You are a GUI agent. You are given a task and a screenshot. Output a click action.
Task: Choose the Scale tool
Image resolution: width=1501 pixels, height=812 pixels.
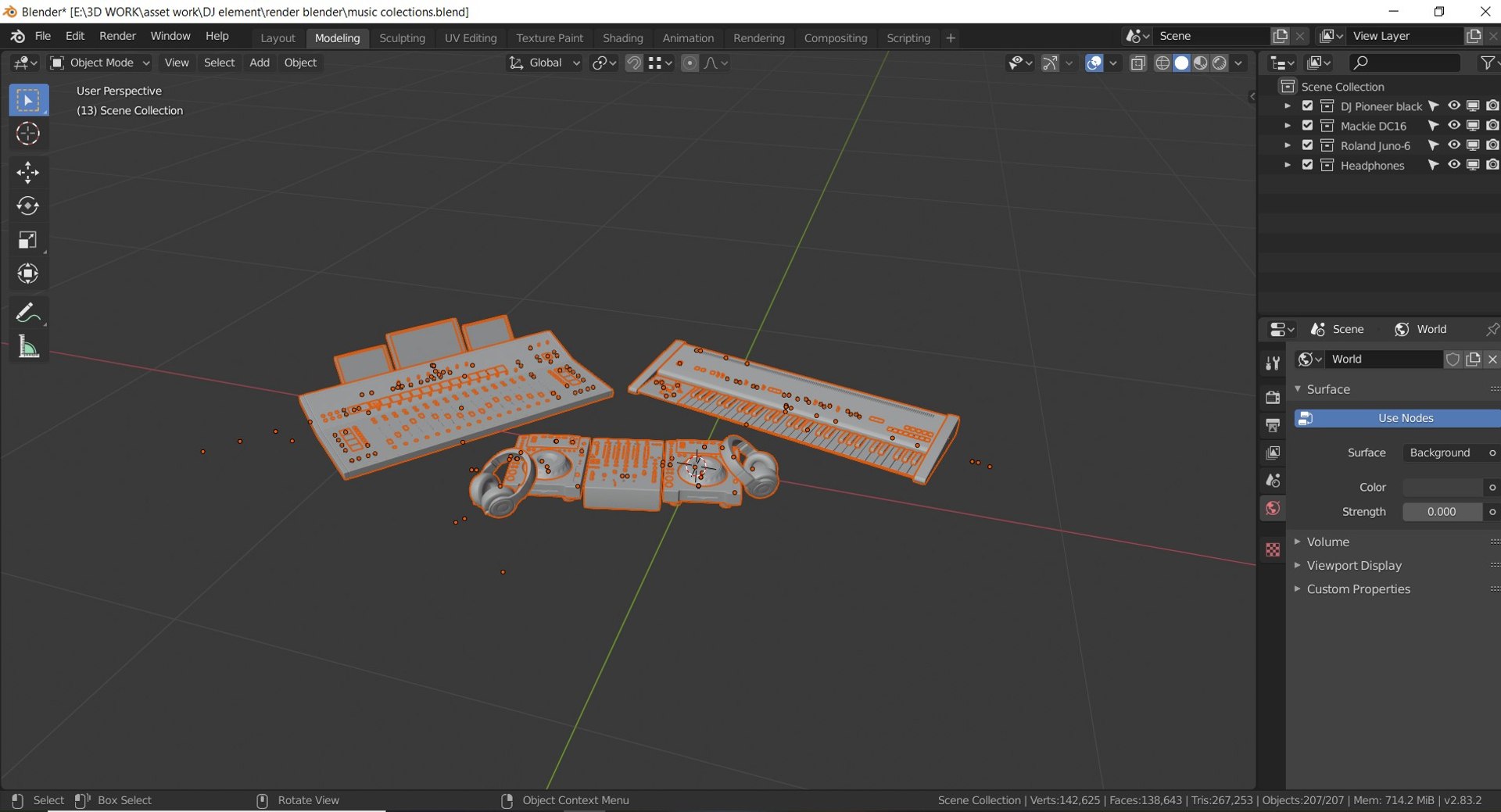click(28, 240)
